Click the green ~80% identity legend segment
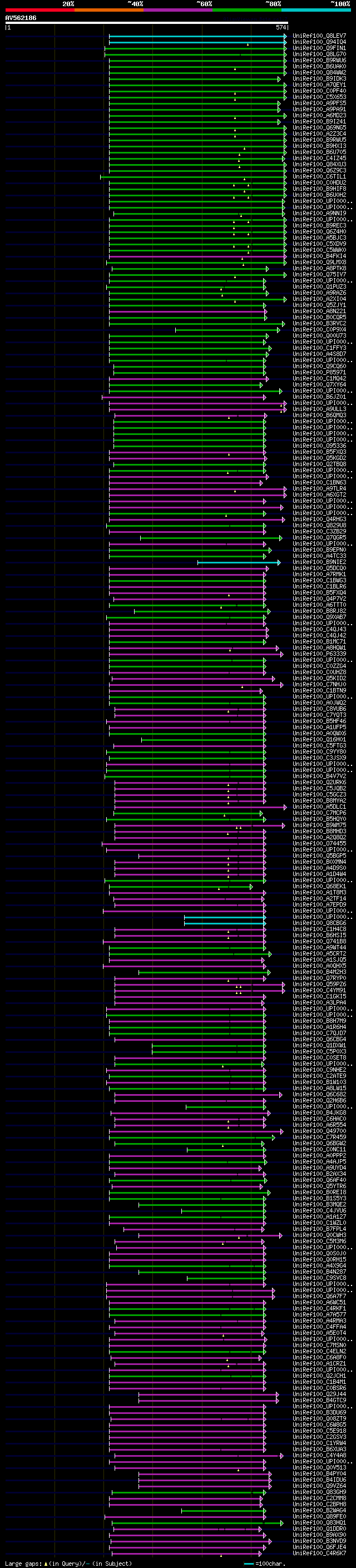The height and width of the screenshot is (1568, 356). (247, 10)
